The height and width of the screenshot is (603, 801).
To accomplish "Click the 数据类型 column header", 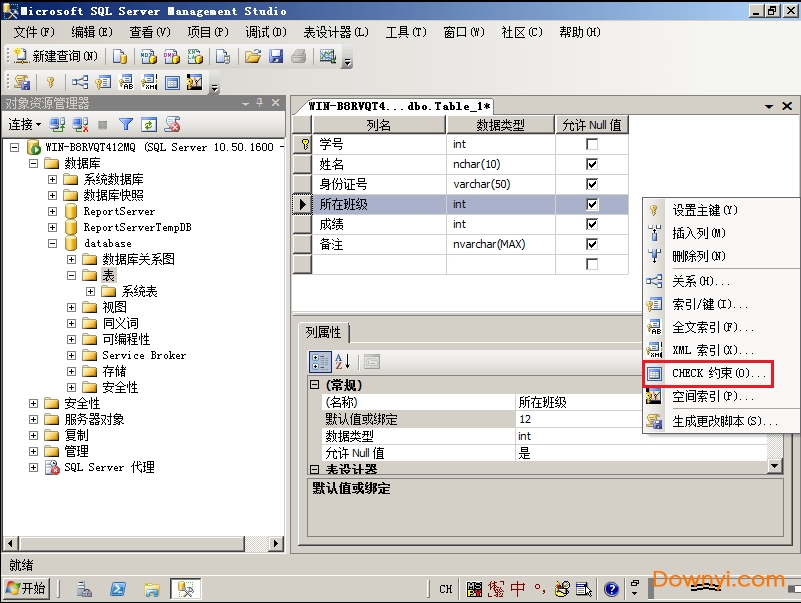I will pos(500,125).
